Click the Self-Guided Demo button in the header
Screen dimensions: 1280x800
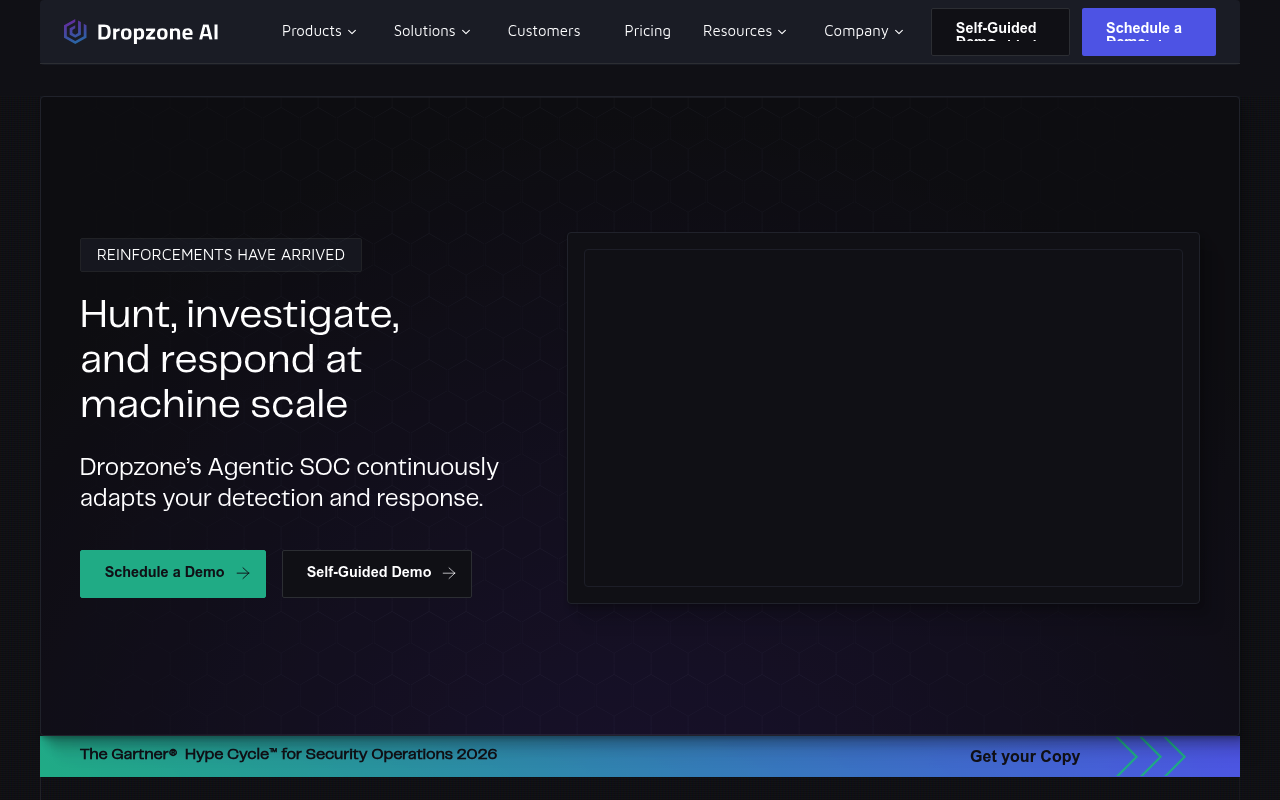point(1000,32)
